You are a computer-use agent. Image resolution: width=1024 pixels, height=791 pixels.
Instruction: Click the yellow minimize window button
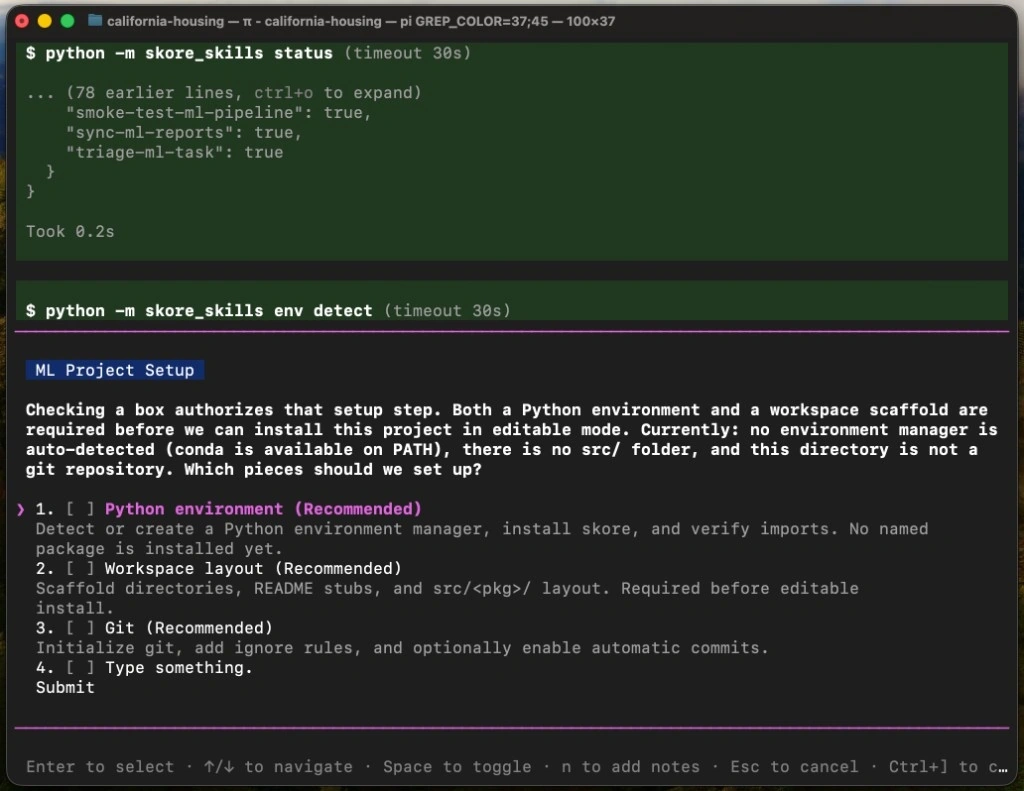click(x=44, y=21)
